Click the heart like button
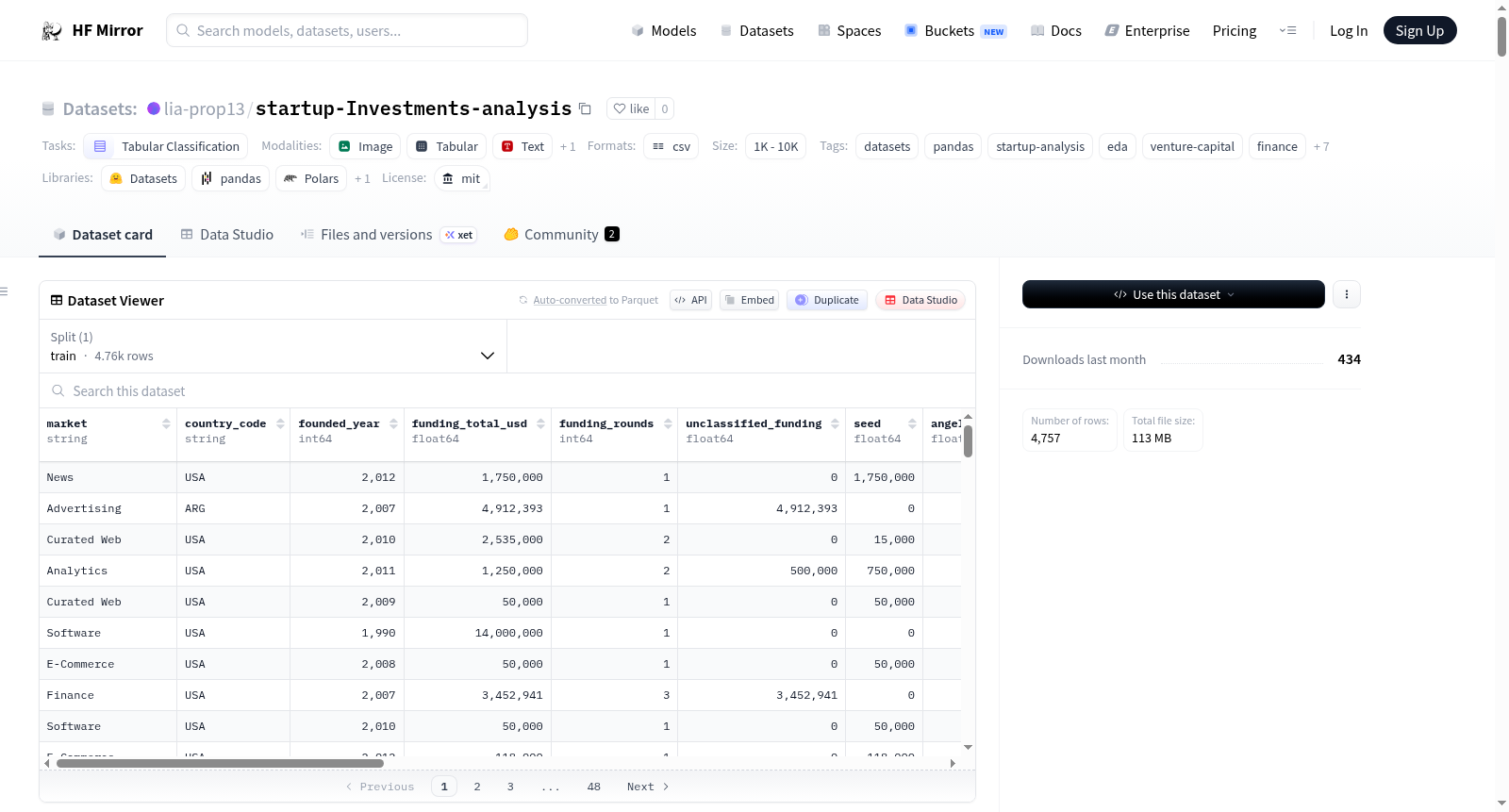 [631, 108]
